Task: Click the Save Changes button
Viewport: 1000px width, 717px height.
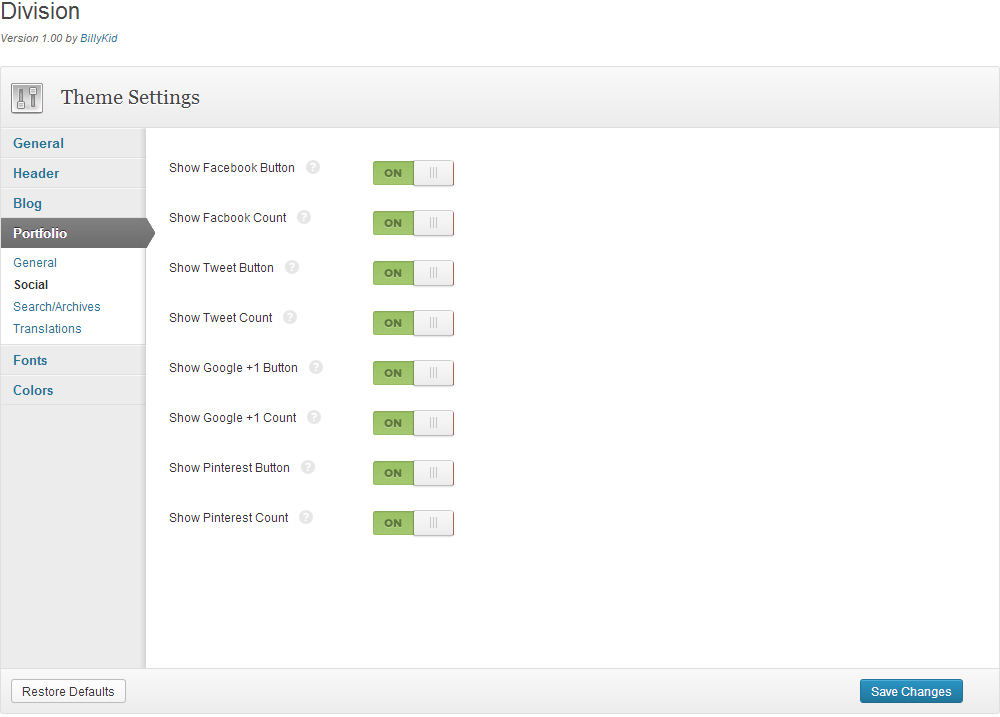Action: coord(911,691)
